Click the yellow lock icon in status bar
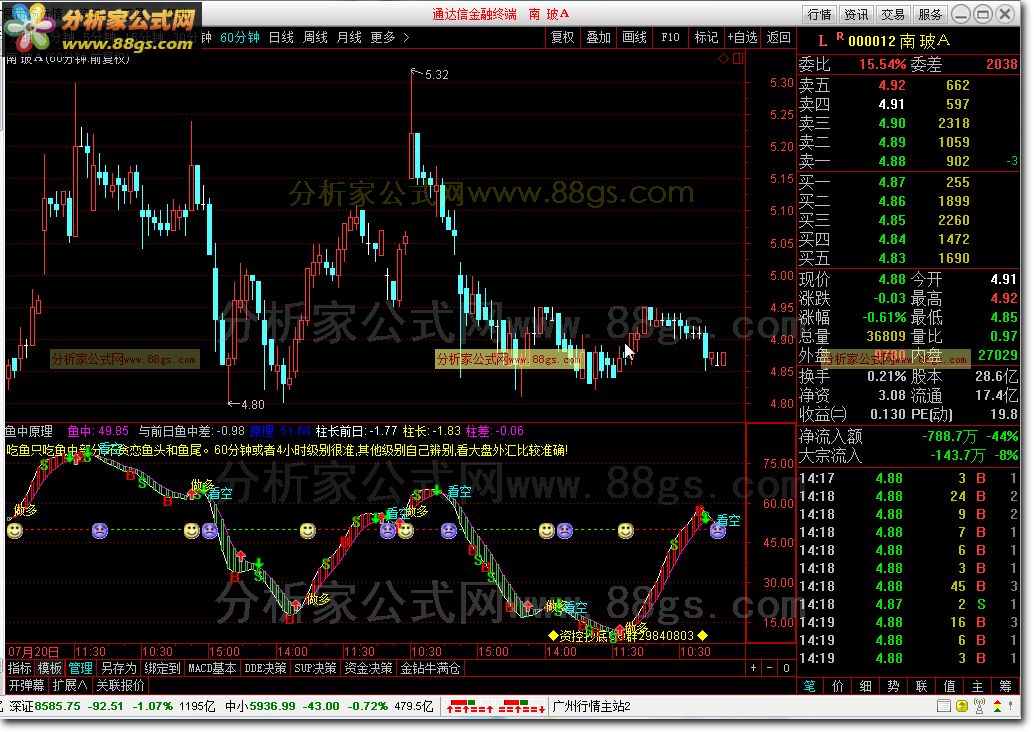Viewport: 1034px width, 732px height. 961,706
